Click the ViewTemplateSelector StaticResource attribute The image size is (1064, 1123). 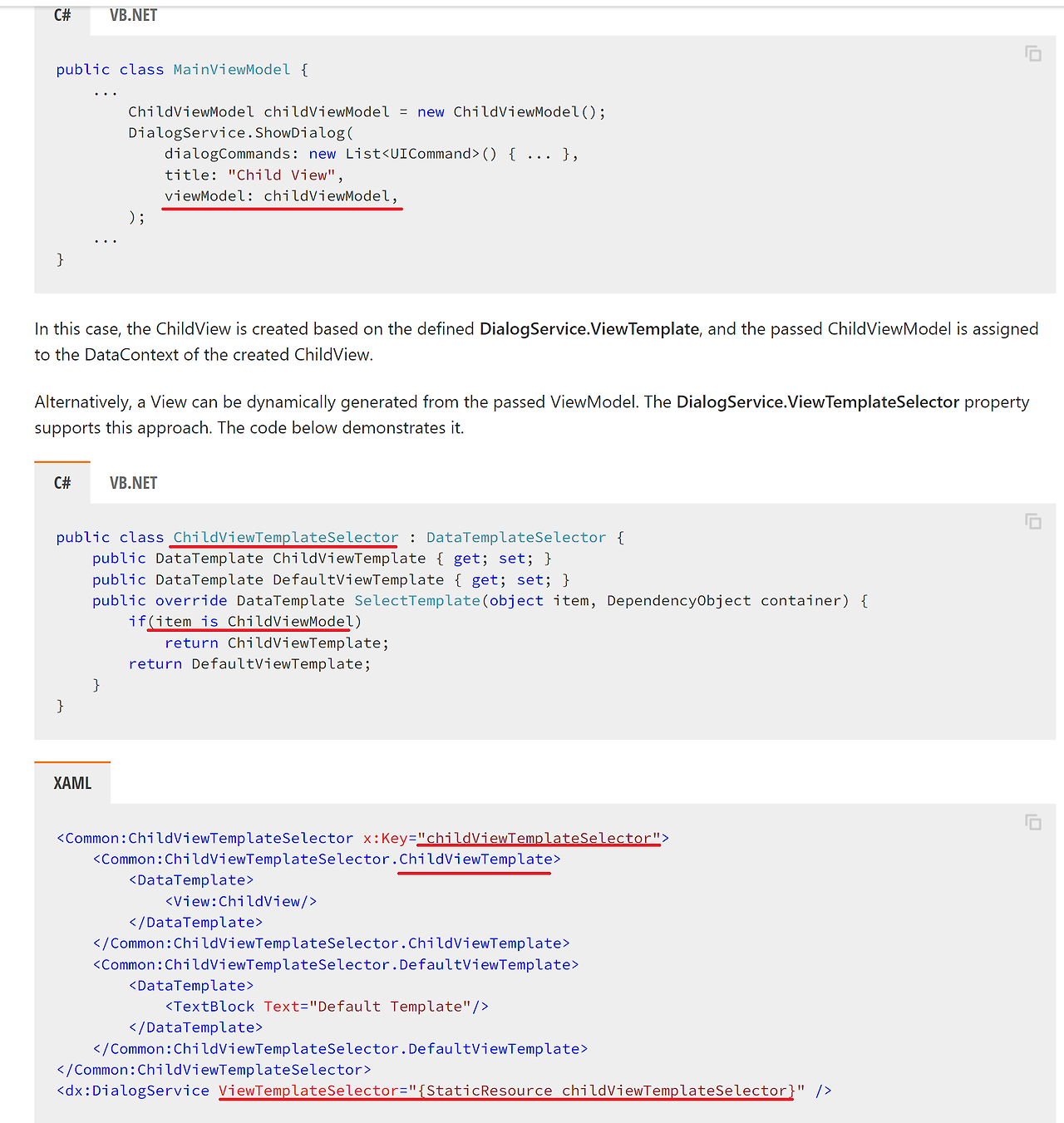(x=512, y=1091)
